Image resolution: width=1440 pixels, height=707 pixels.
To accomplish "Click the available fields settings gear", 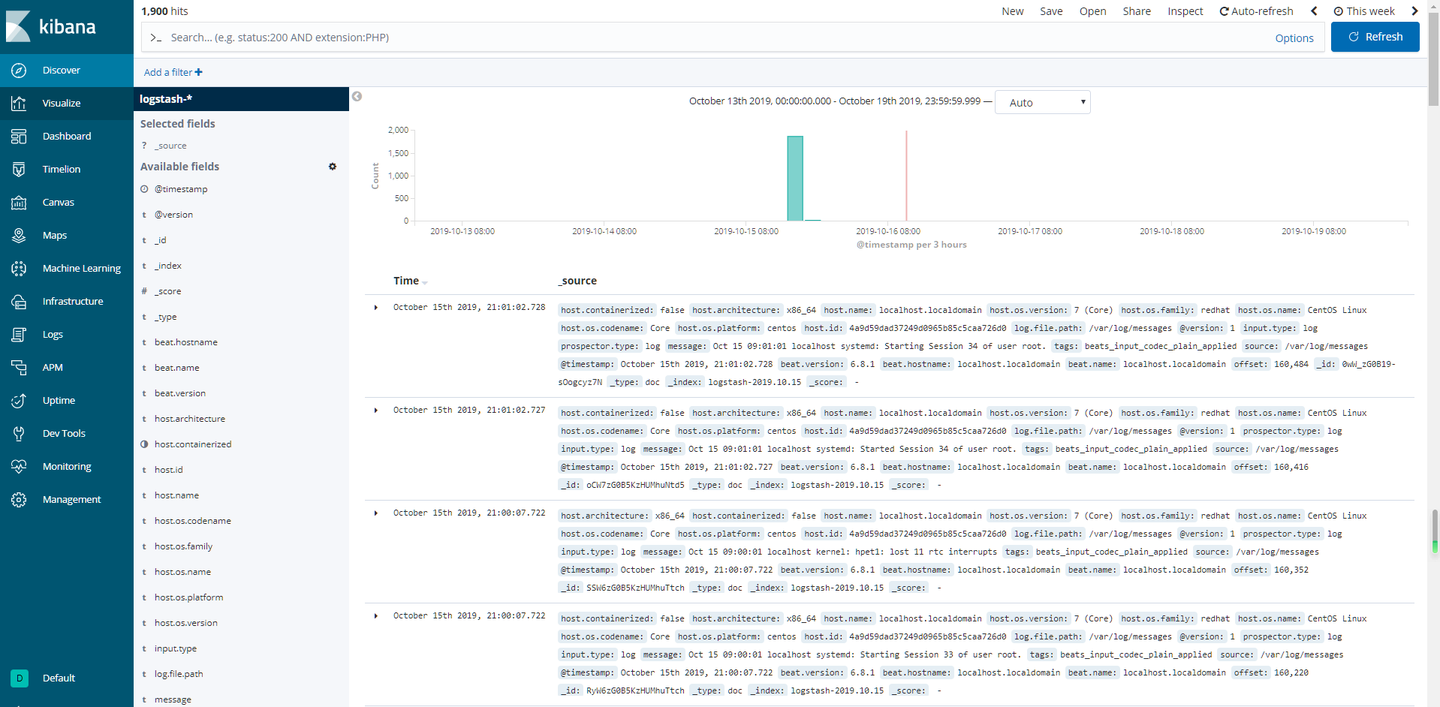I will coord(333,166).
